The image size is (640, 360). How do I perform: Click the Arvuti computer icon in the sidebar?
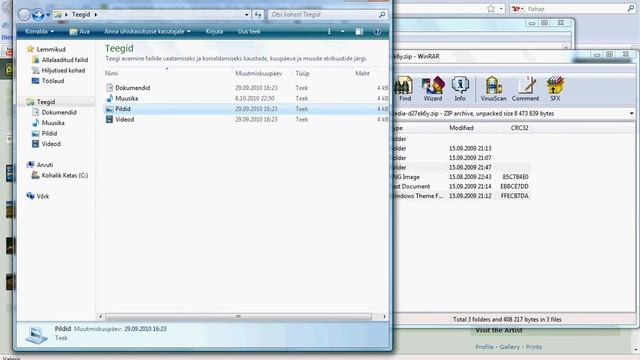coord(30,164)
